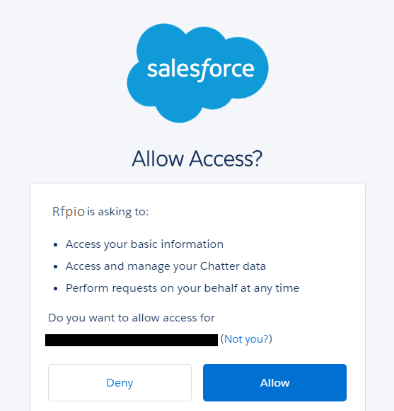Click the Allow button
Screen dimensions: 394x411
click(275, 383)
